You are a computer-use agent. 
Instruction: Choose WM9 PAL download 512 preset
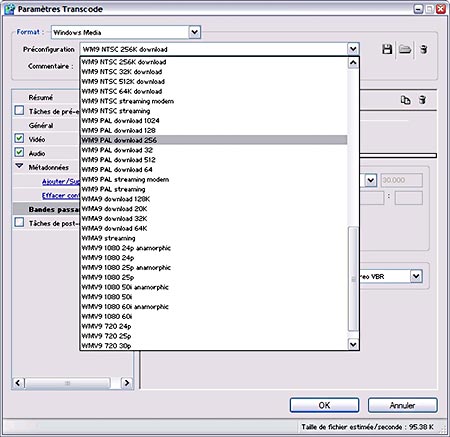[214, 160]
